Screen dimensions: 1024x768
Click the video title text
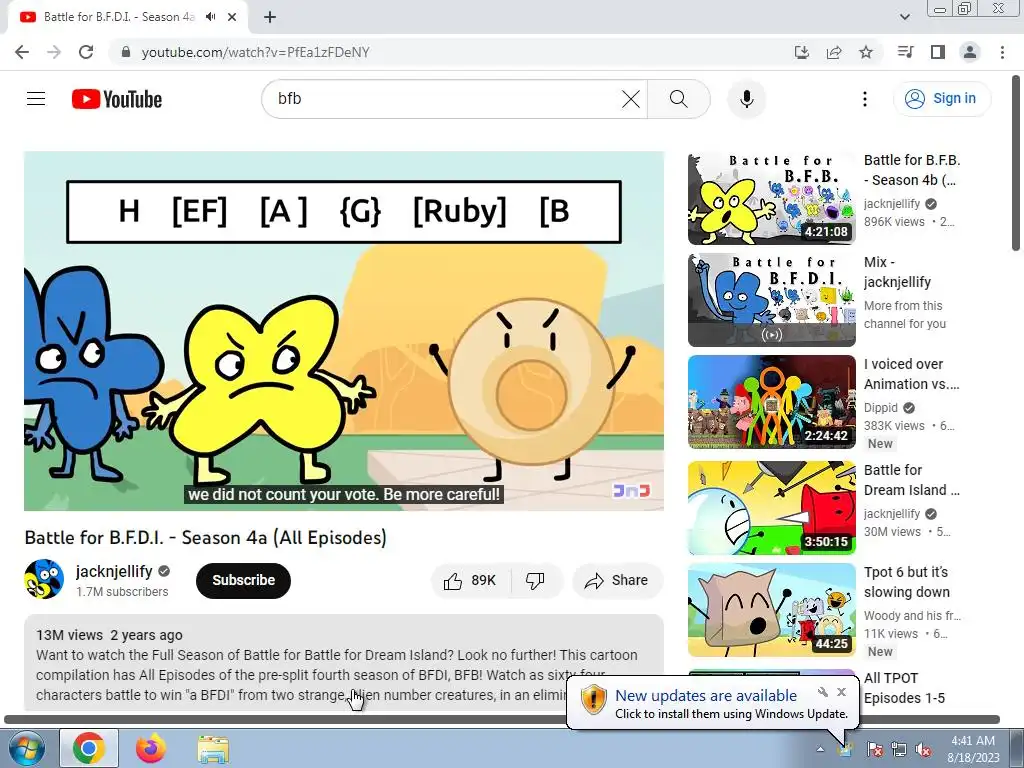click(205, 537)
